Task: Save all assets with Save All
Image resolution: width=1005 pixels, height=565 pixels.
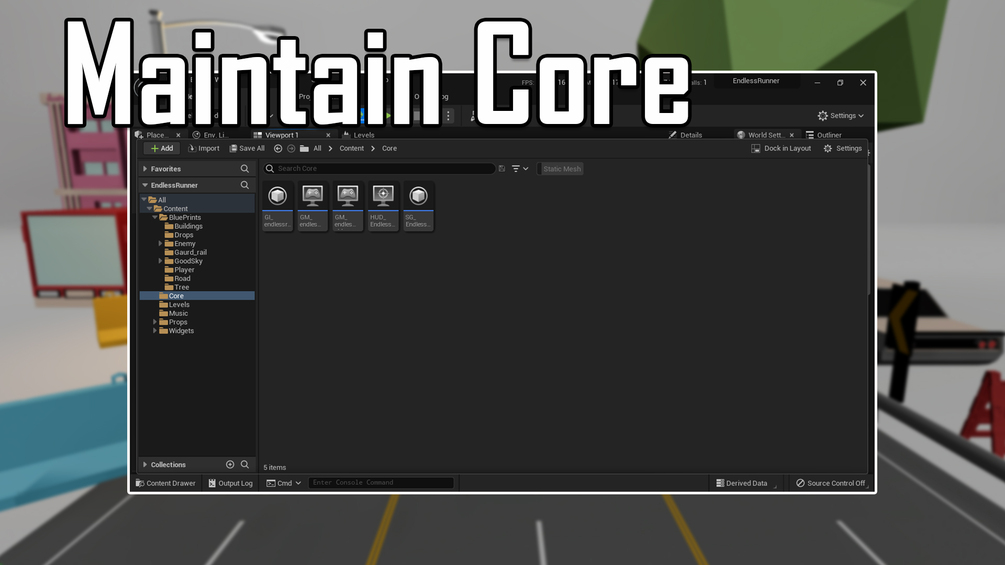Action: [247, 149]
